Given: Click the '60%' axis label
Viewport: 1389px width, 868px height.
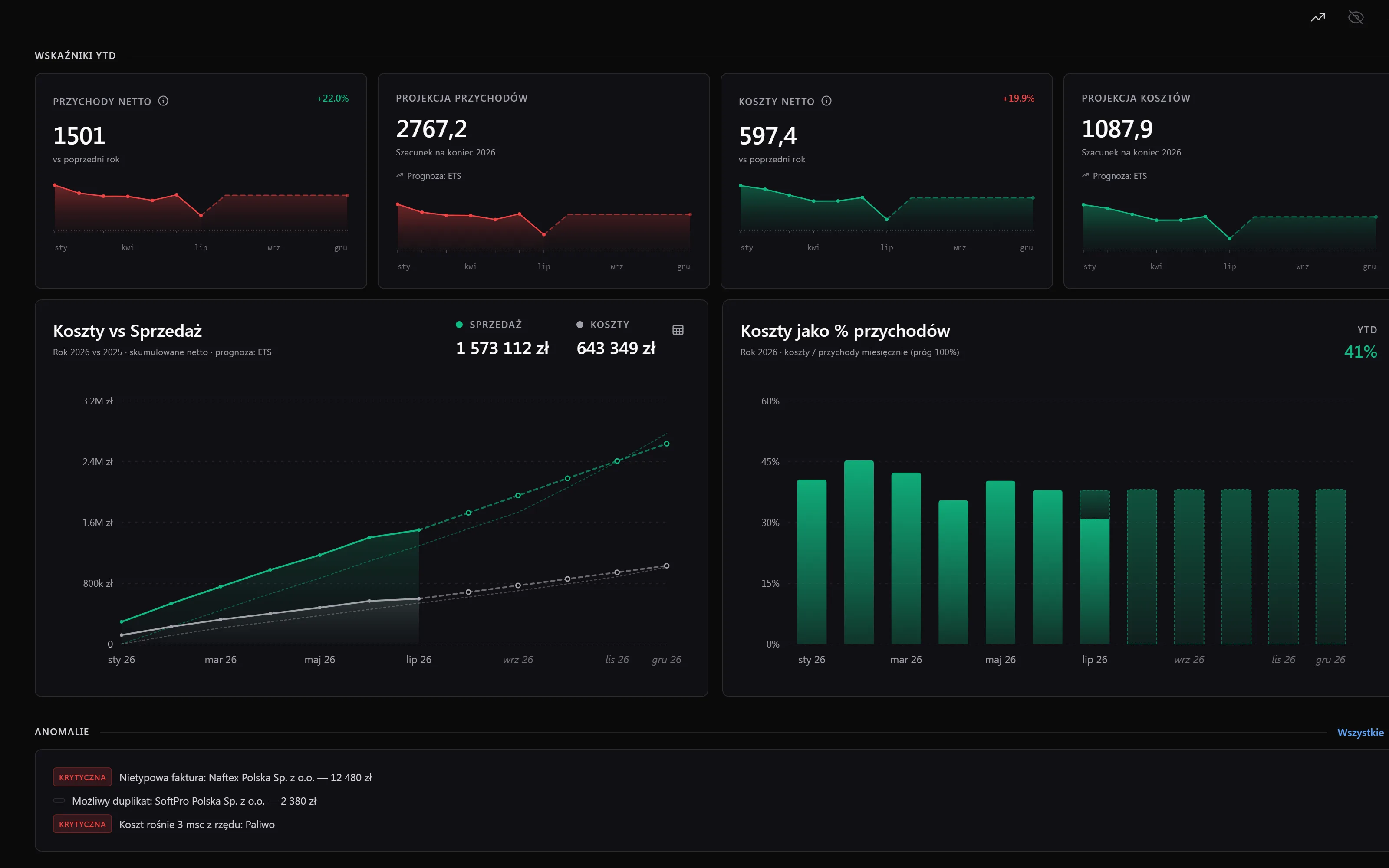Looking at the screenshot, I should point(770,401).
